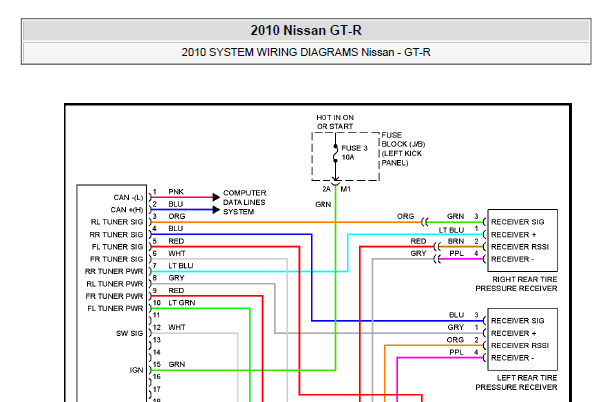Click the 'PPL' wire label at left rear receiver pin 4

[x=456, y=352]
